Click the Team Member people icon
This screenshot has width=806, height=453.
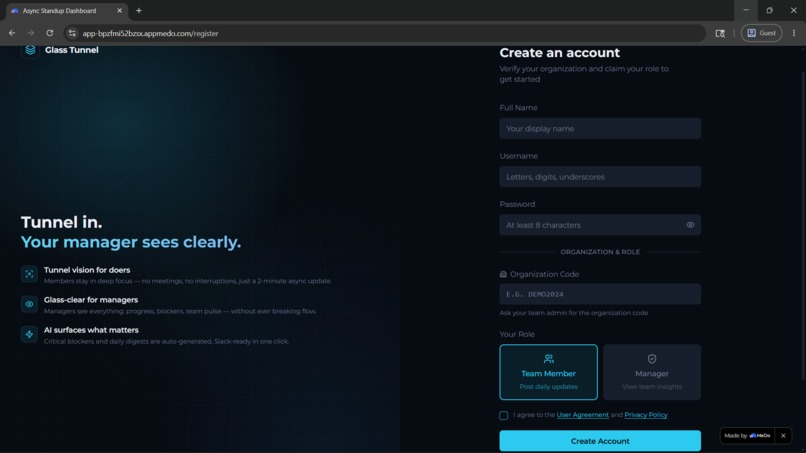[548, 358]
